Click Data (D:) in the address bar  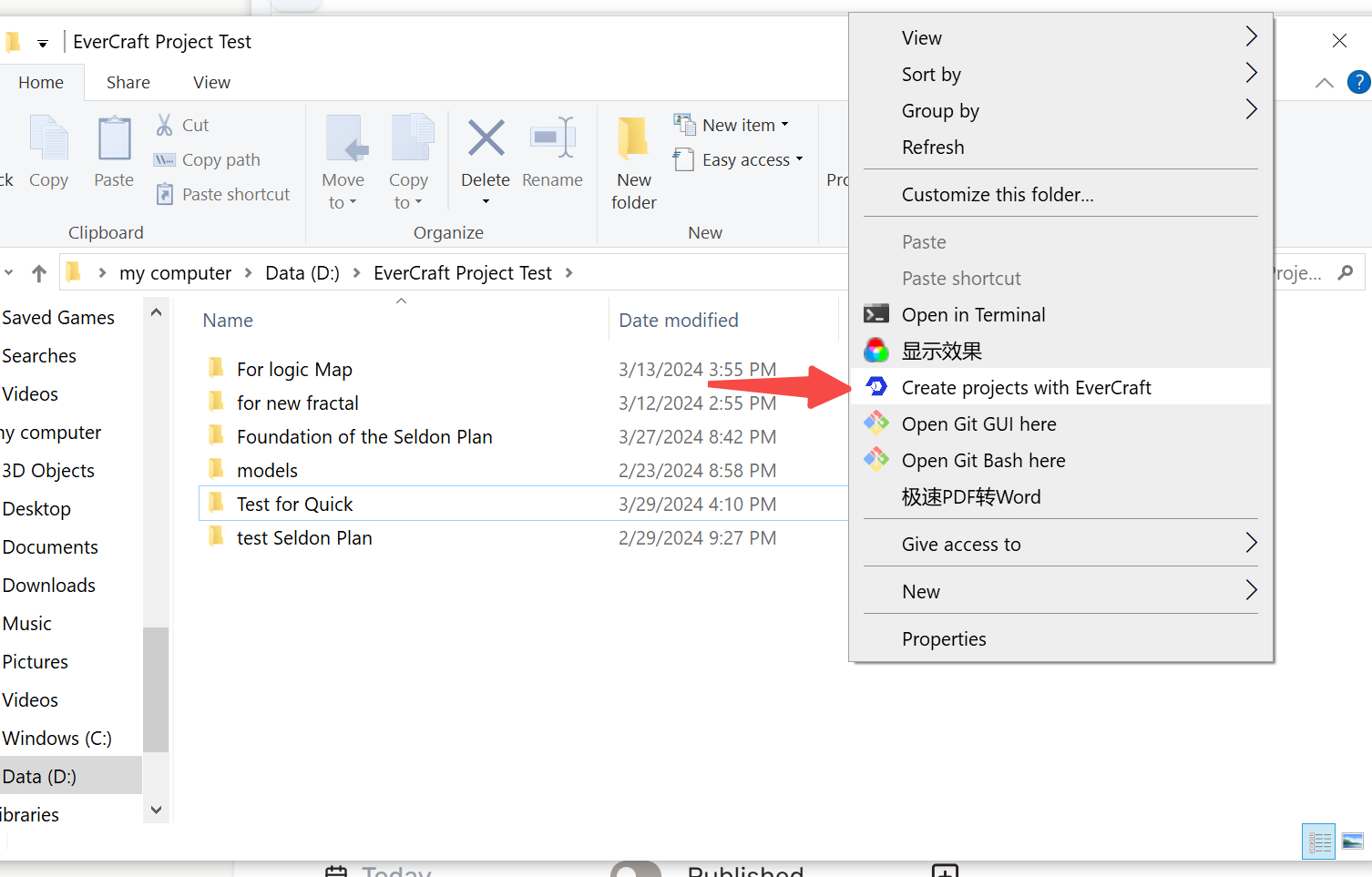pos(302,273)
